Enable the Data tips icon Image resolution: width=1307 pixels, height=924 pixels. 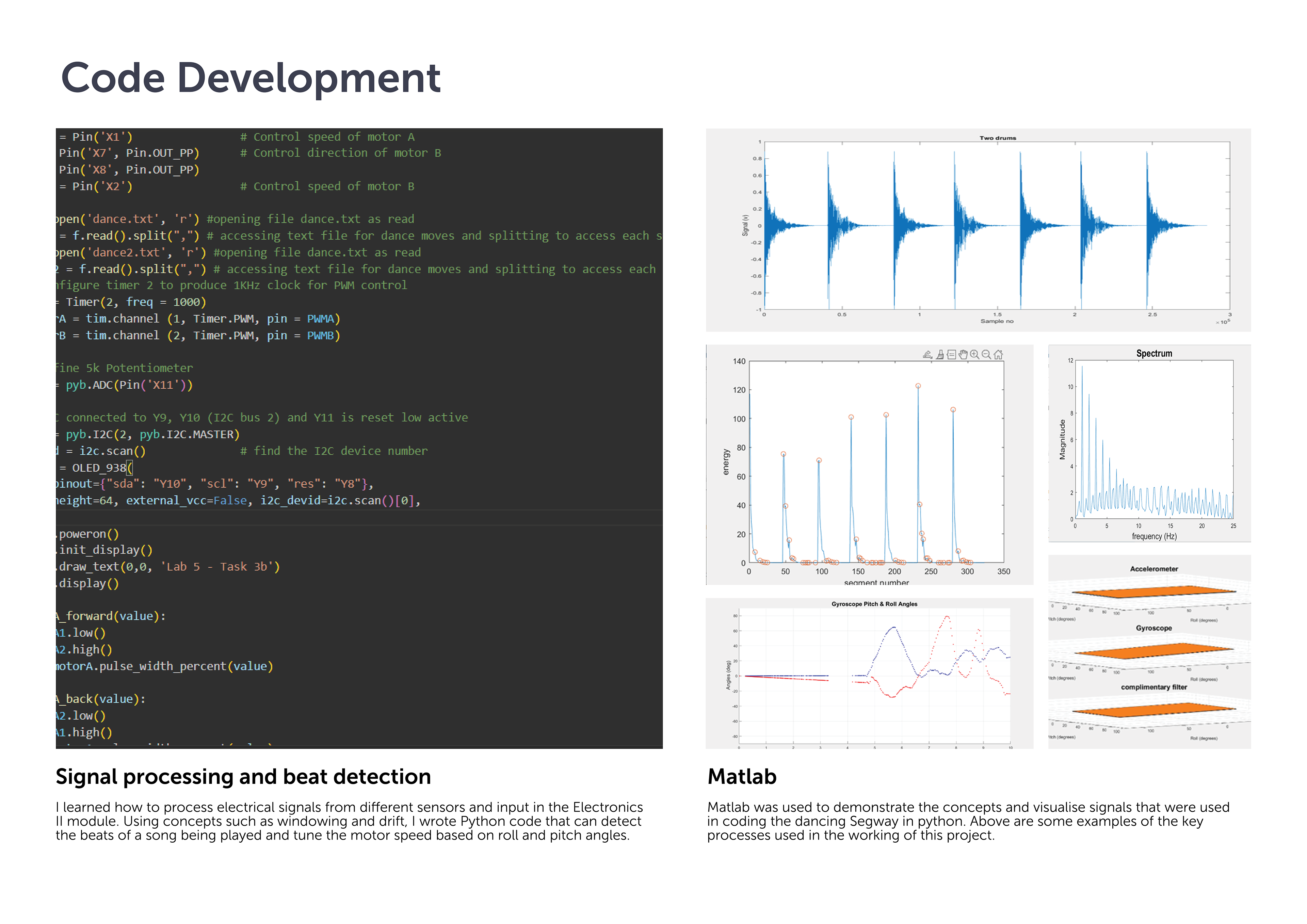click(x=951, y=355)
